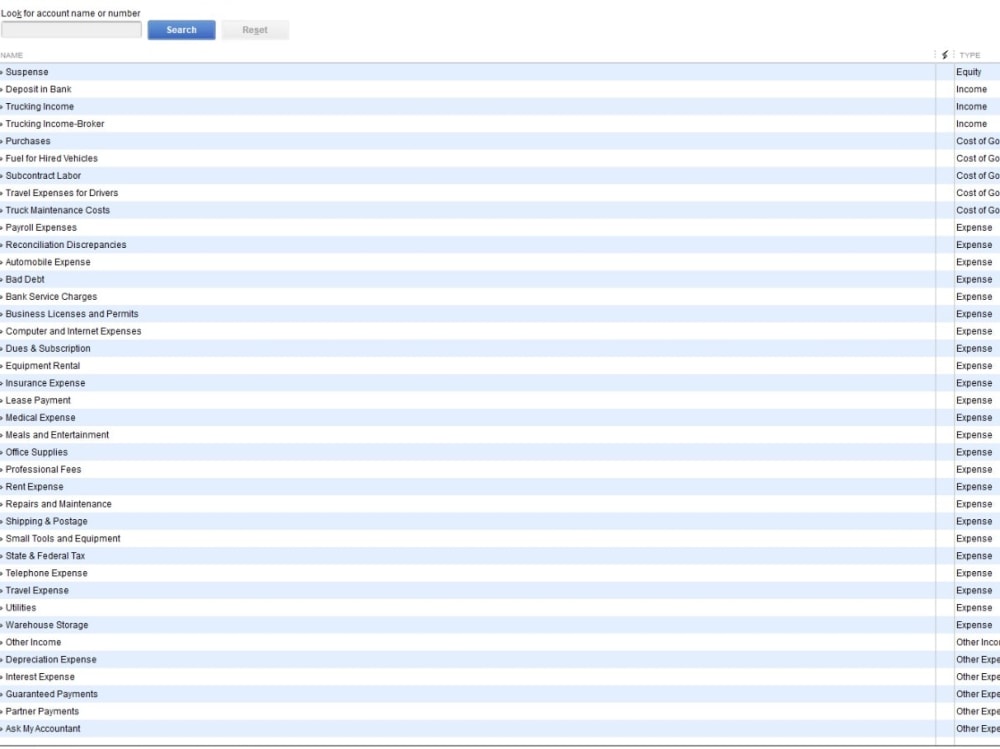Select the Deposit in Bank account name
Image resolution: width=1000 pixels, height=749 pixels.
pyautogui.click(x=38, y=89)
